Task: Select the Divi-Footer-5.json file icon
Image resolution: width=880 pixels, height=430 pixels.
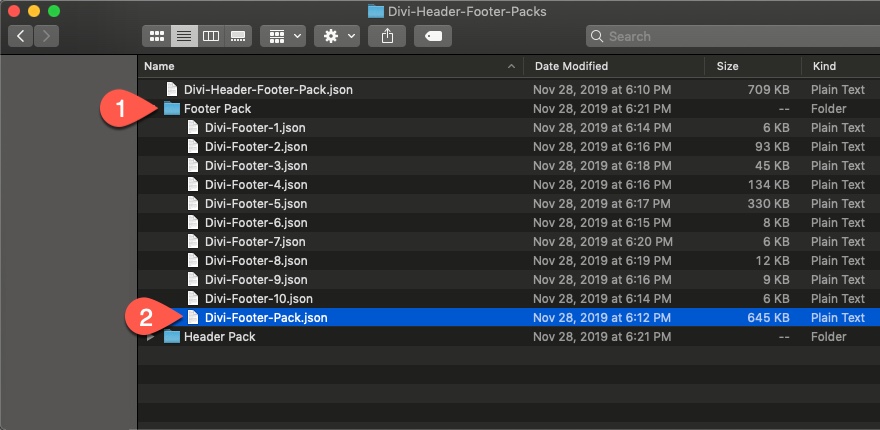Action: (x=192, y=204)
